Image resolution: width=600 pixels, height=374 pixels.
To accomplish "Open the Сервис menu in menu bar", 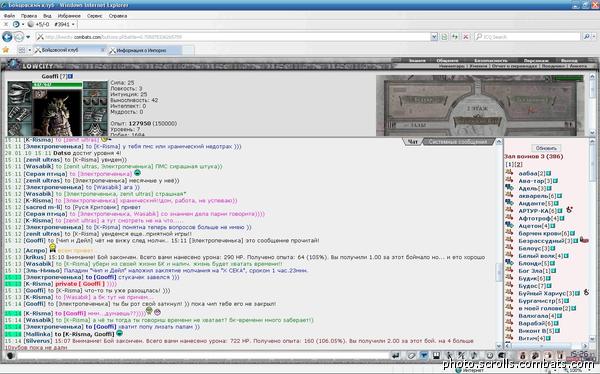I will (x=95, y=16).
